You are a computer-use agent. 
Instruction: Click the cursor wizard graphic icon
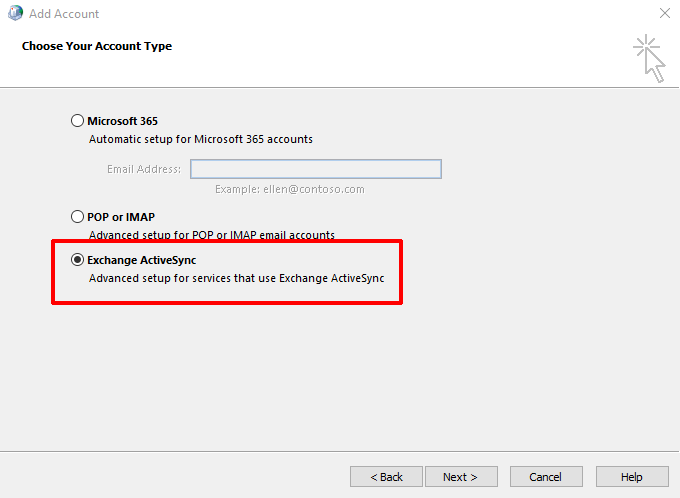click(649, 59)
